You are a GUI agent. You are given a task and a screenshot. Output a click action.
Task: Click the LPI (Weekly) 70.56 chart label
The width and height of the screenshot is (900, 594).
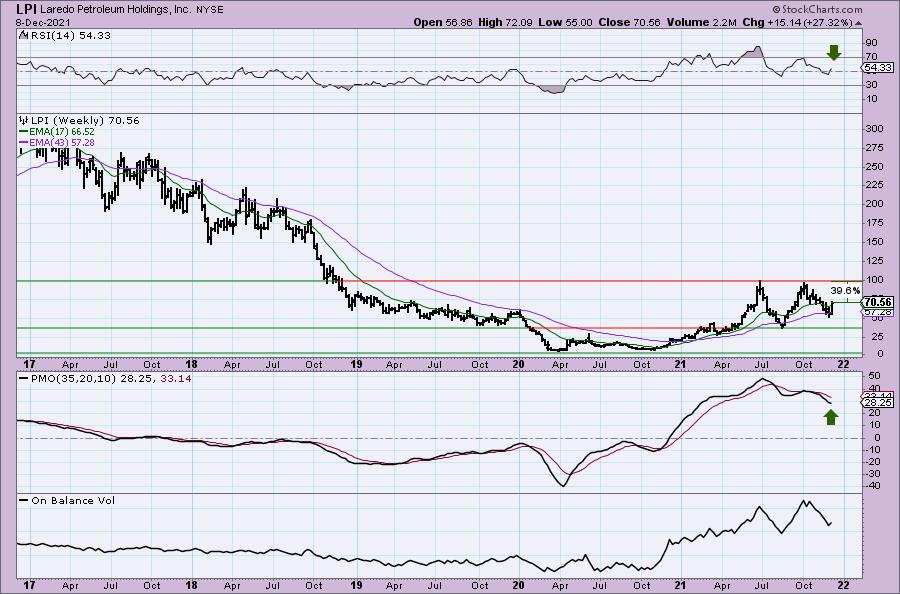click(x=84, y=121)
